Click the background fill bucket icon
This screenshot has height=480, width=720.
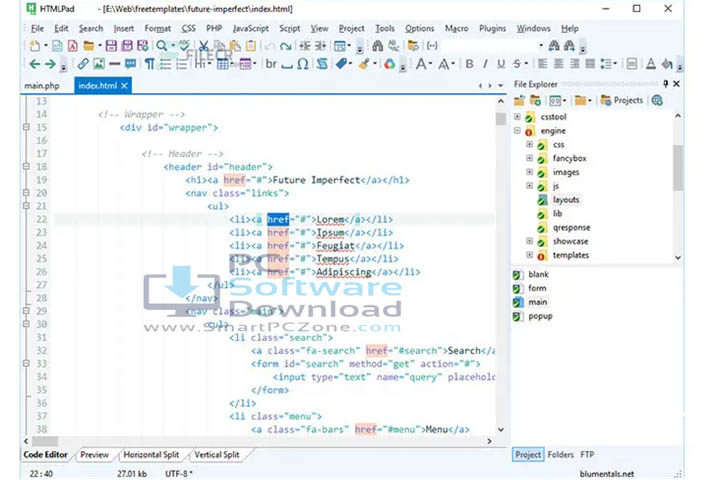coord(667,64)
